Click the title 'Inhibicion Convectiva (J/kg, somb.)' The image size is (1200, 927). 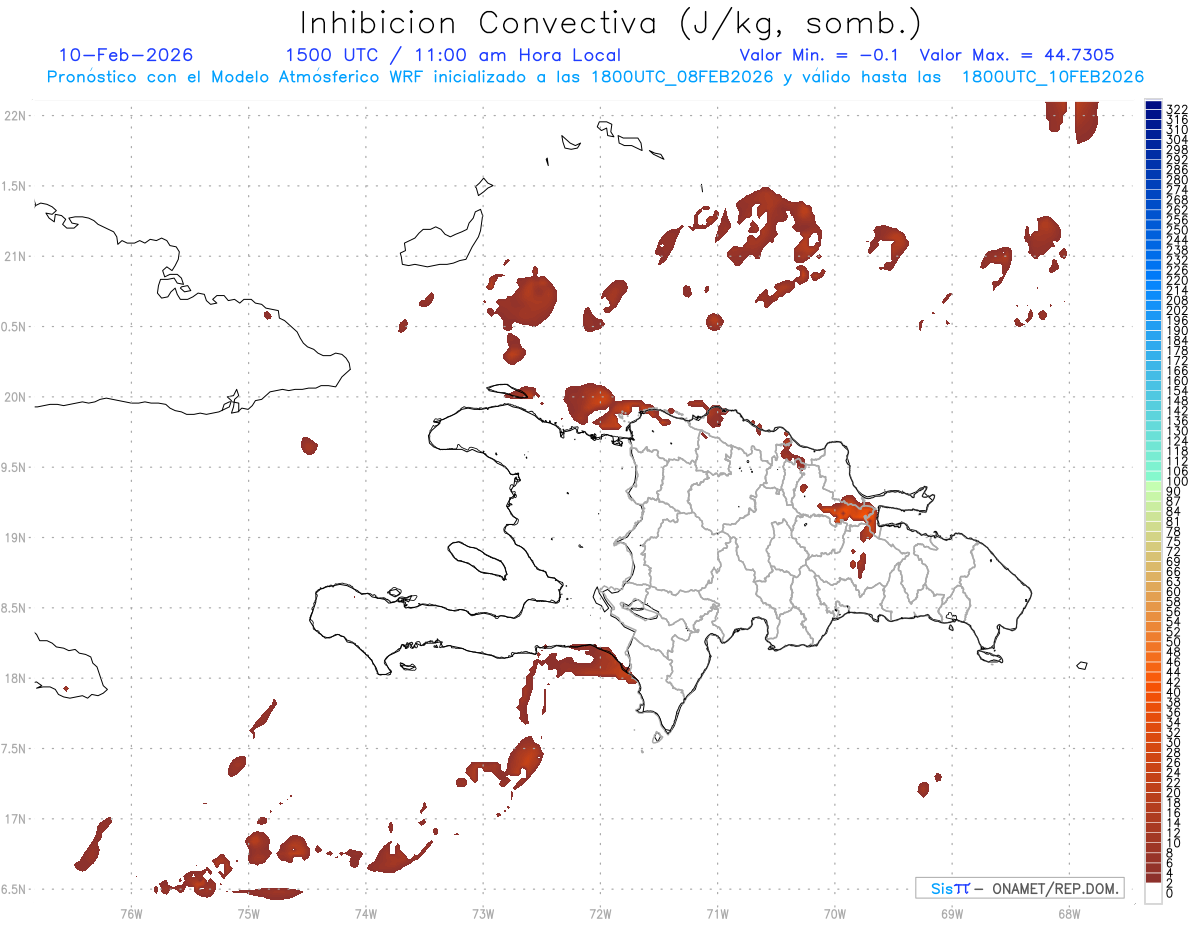(x=611, y=23)
